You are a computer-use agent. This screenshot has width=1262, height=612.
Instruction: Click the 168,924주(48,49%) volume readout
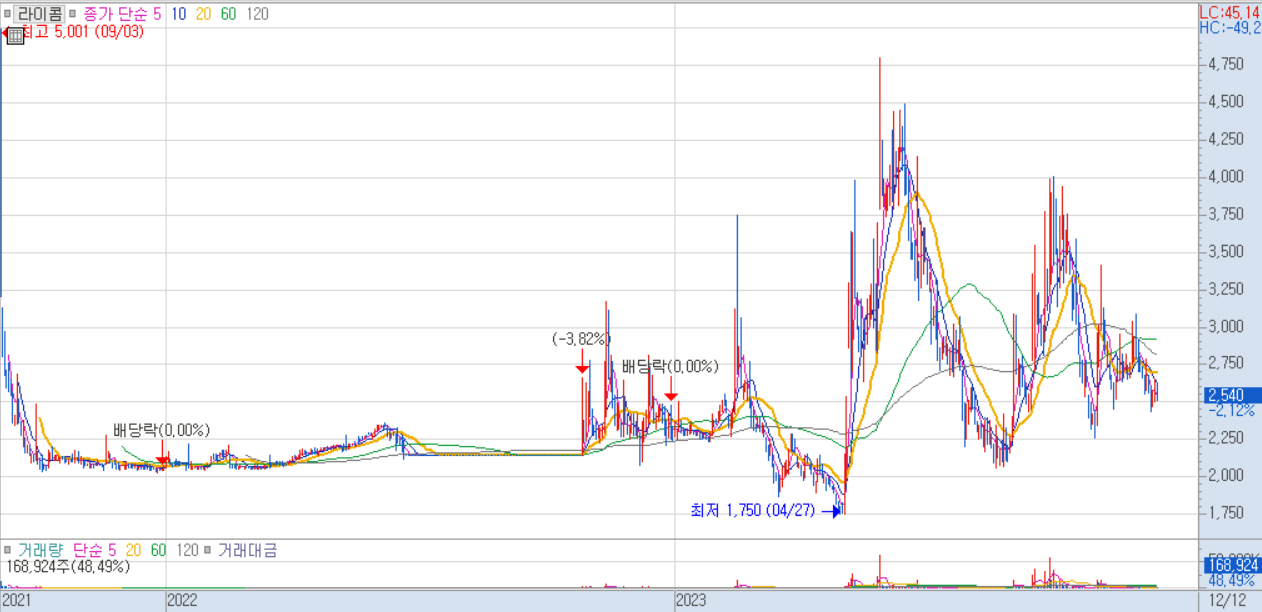click(x=66, y=566)
